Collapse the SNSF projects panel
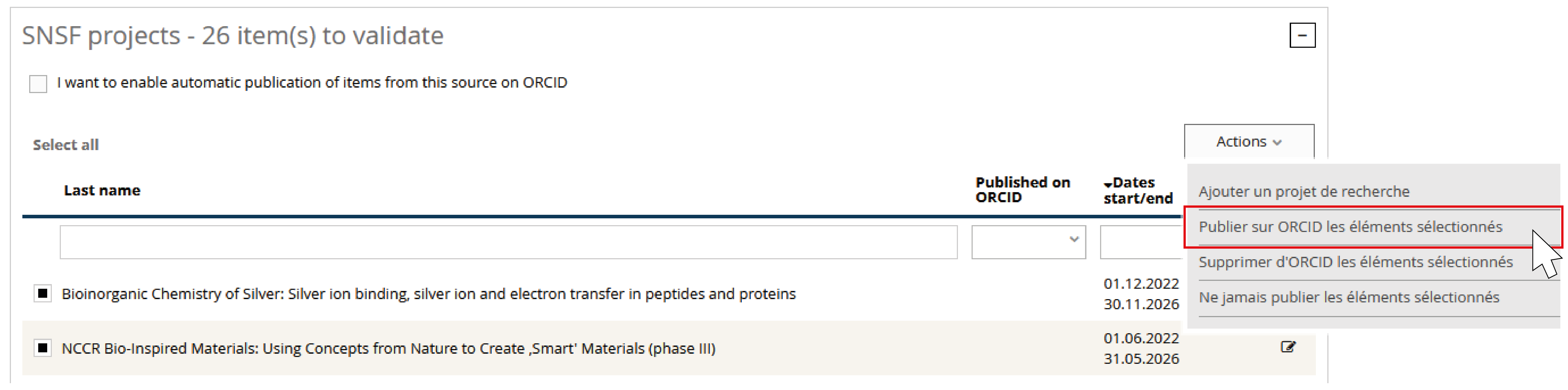The image size is (1568, 390). click(x=1302, y=35)
